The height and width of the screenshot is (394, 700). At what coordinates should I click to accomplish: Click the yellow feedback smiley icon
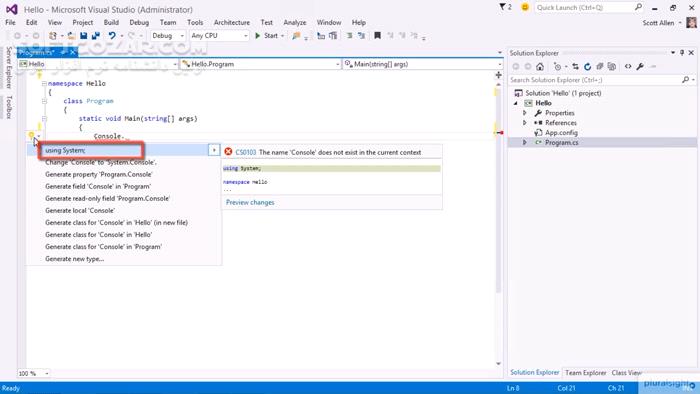(525, 7)
